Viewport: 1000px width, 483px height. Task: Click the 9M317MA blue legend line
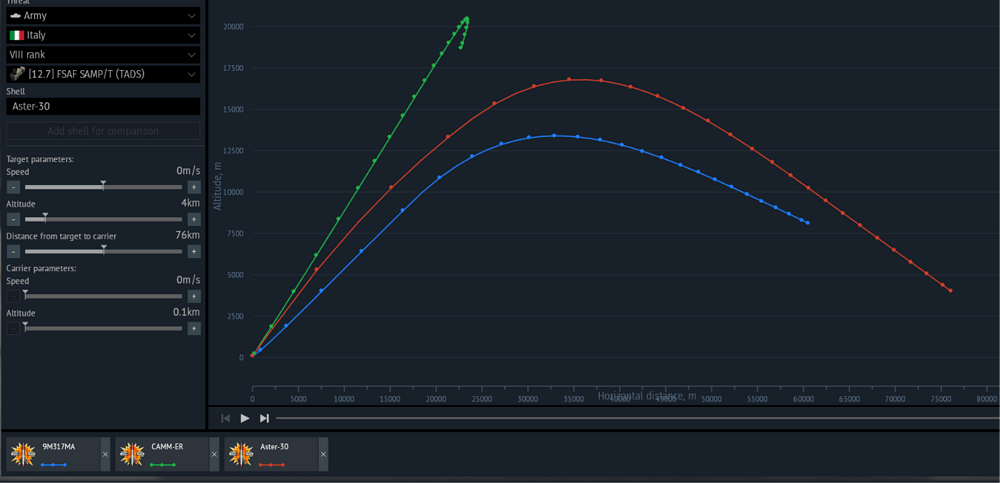click(x=54, y=464)
